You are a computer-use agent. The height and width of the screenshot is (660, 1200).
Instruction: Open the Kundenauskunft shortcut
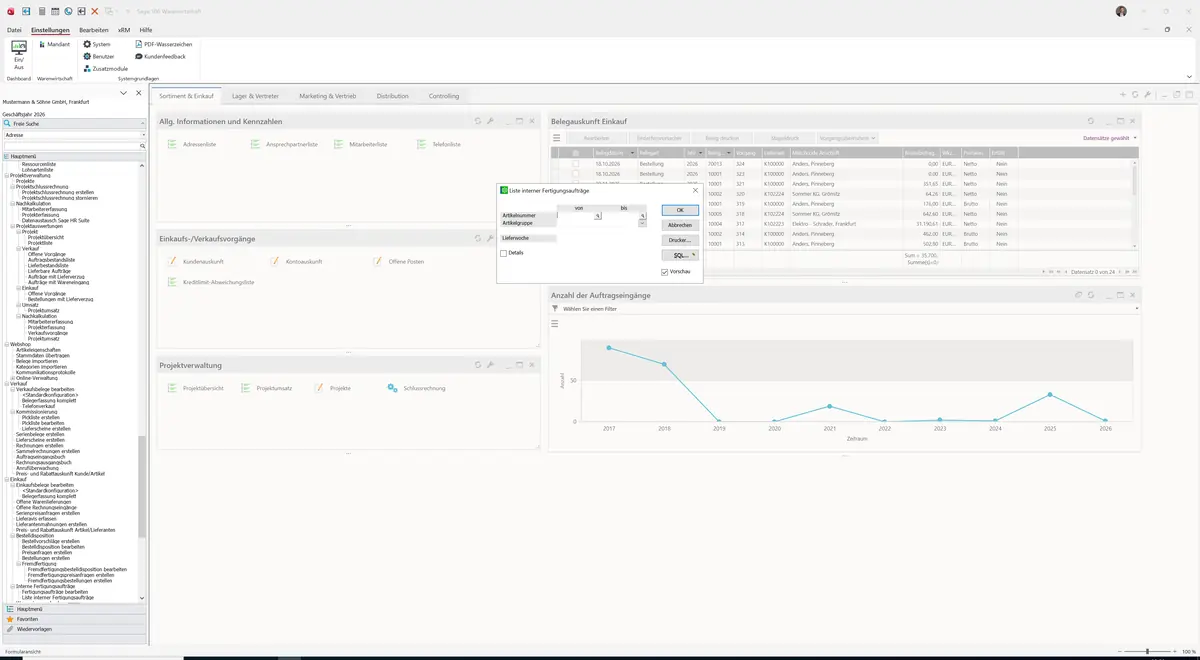195,262
